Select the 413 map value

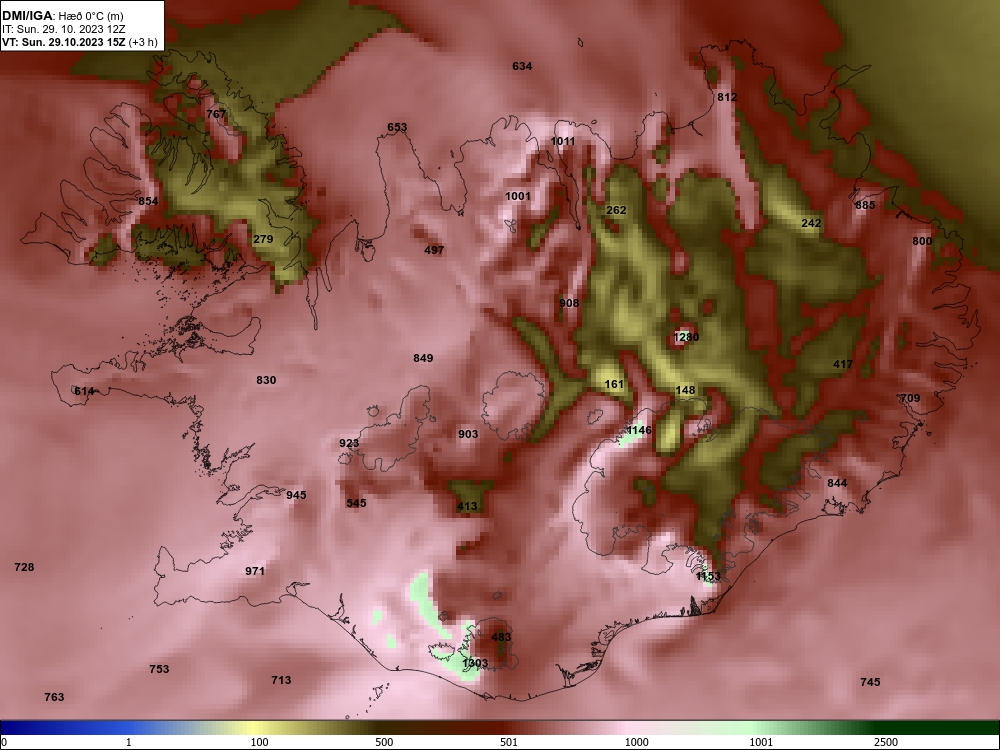[x=467, y=507]
